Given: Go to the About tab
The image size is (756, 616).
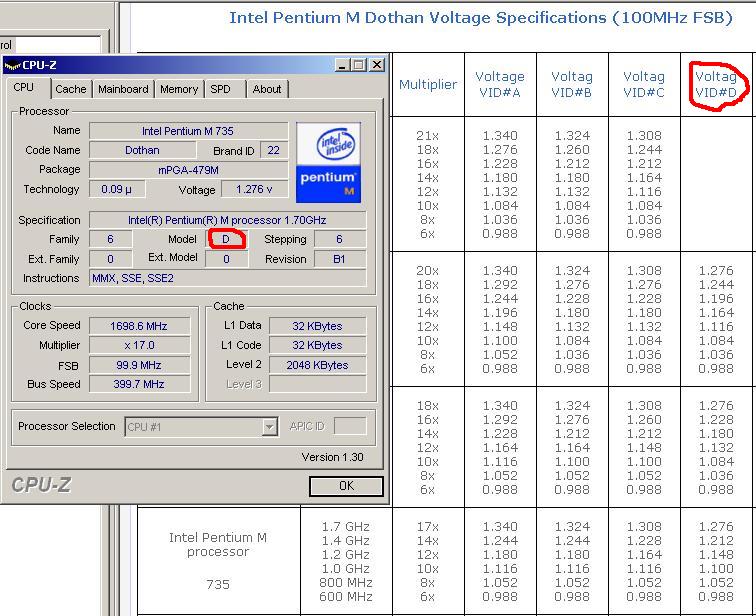Looking at the screenshot, I should [x=267, y=89].
